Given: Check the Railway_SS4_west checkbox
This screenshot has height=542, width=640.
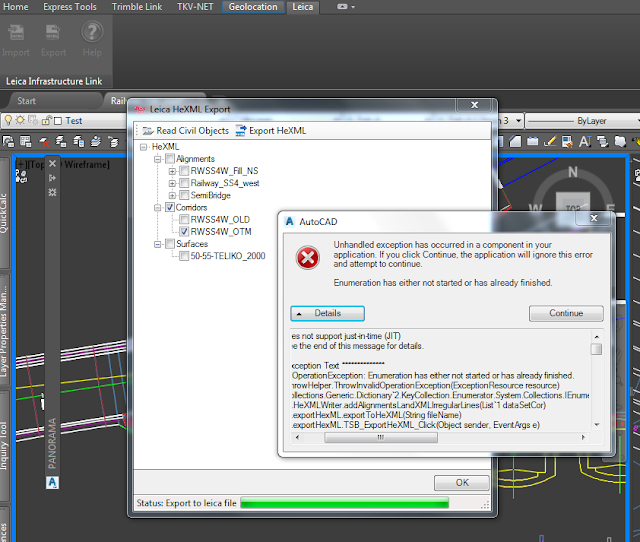Looking at the screenshot, I should (x=184, y=183).
